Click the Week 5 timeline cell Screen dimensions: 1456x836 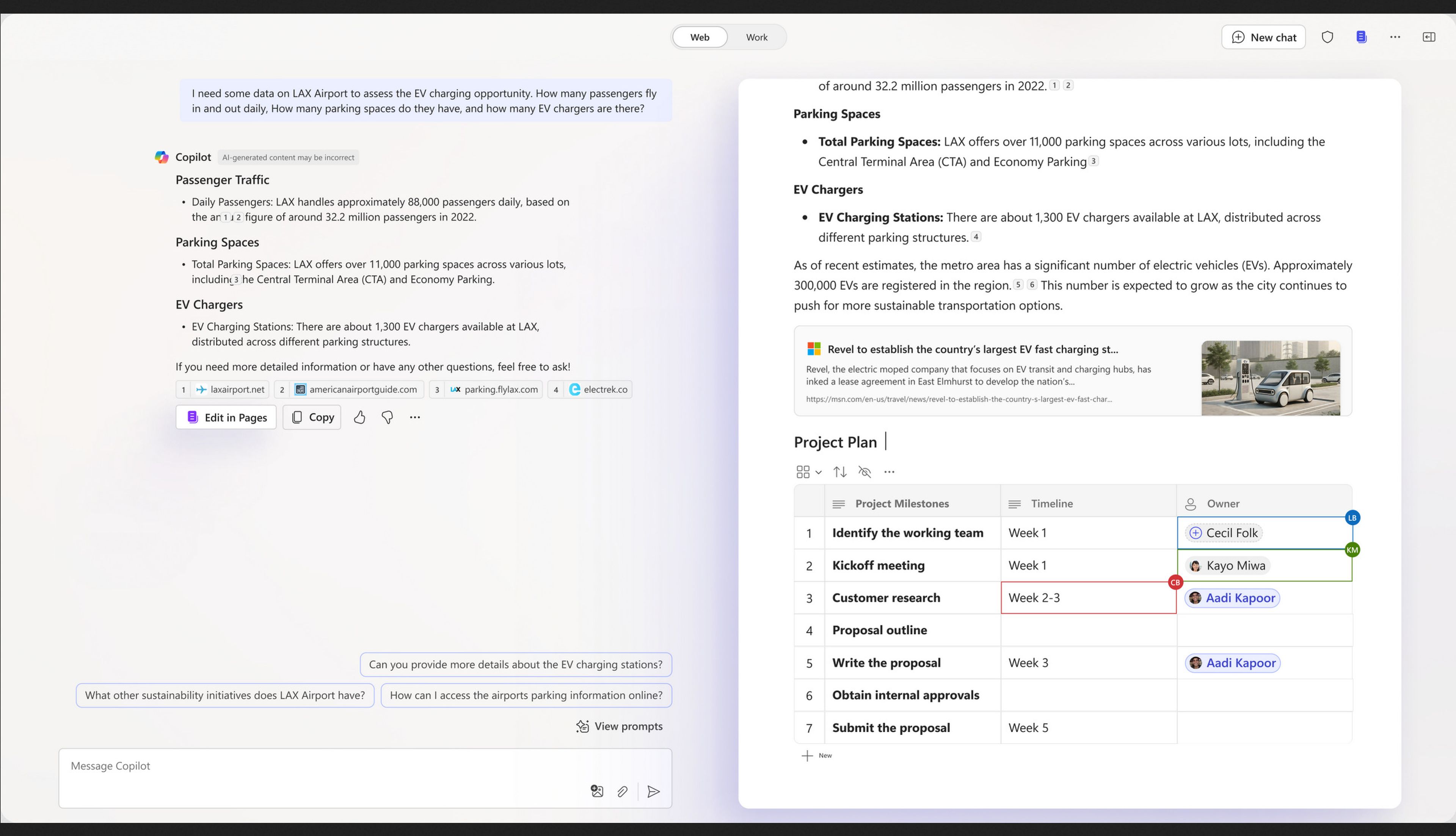pyautogui.click(x=1089, y=728)
